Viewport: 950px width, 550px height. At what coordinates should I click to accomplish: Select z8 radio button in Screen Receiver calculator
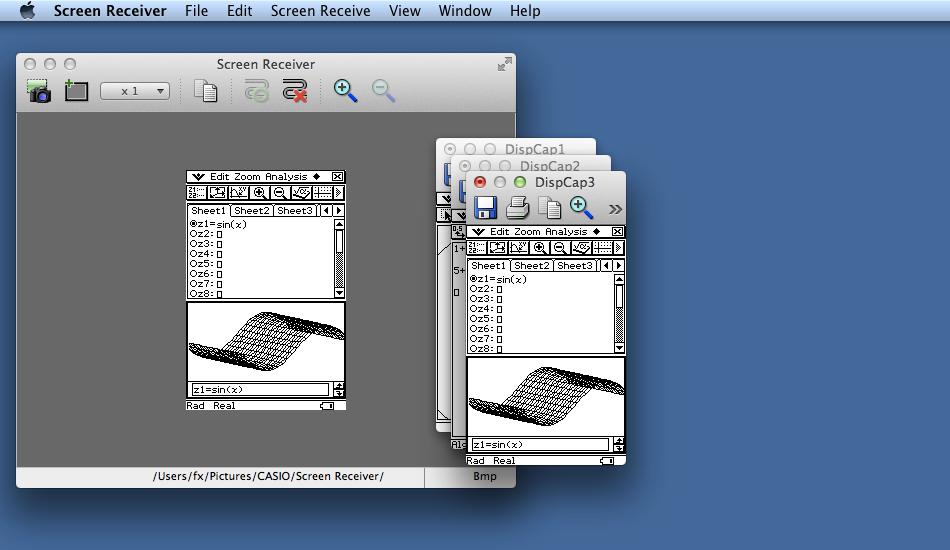pos(193,294)
